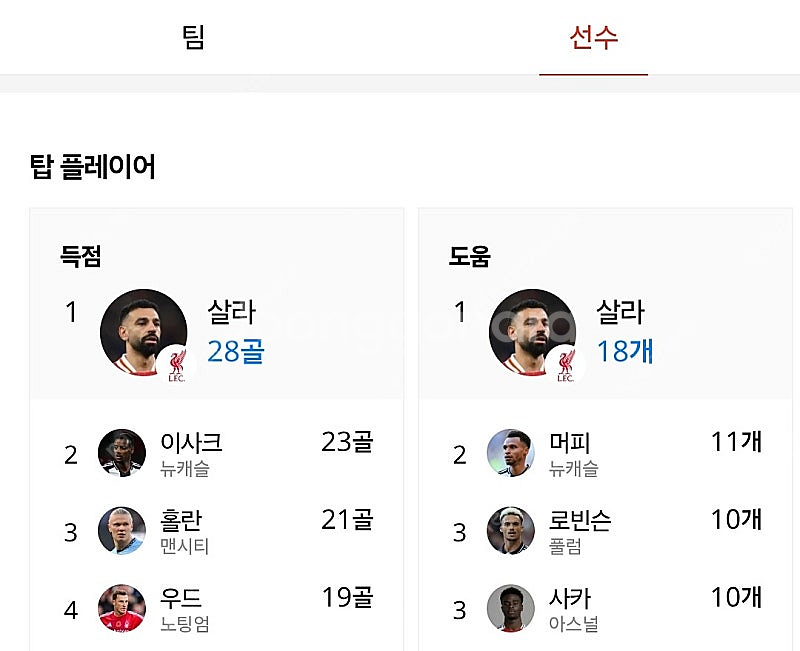Click the 머피 player avatar

510,453
